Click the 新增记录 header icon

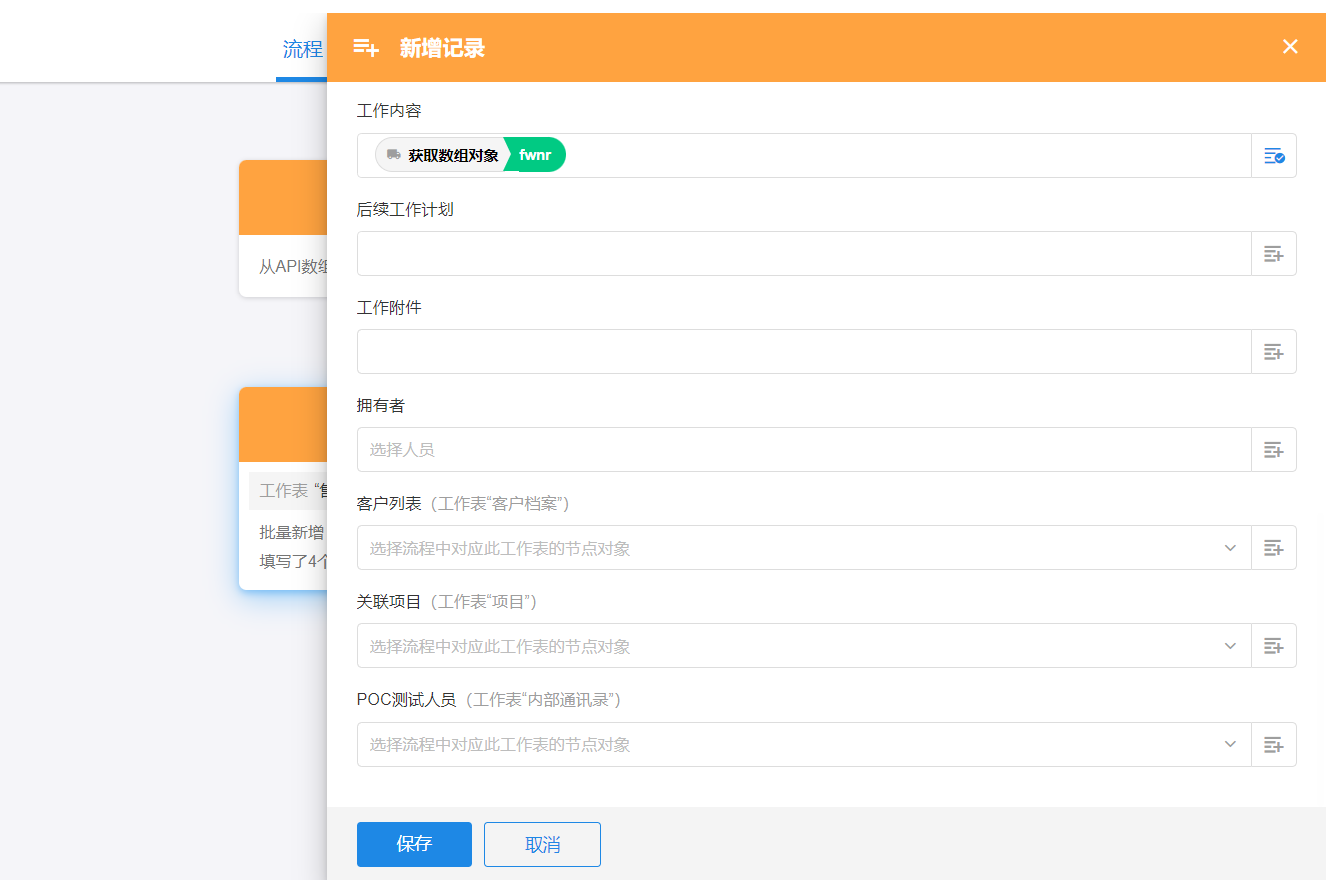click(366, 48)
